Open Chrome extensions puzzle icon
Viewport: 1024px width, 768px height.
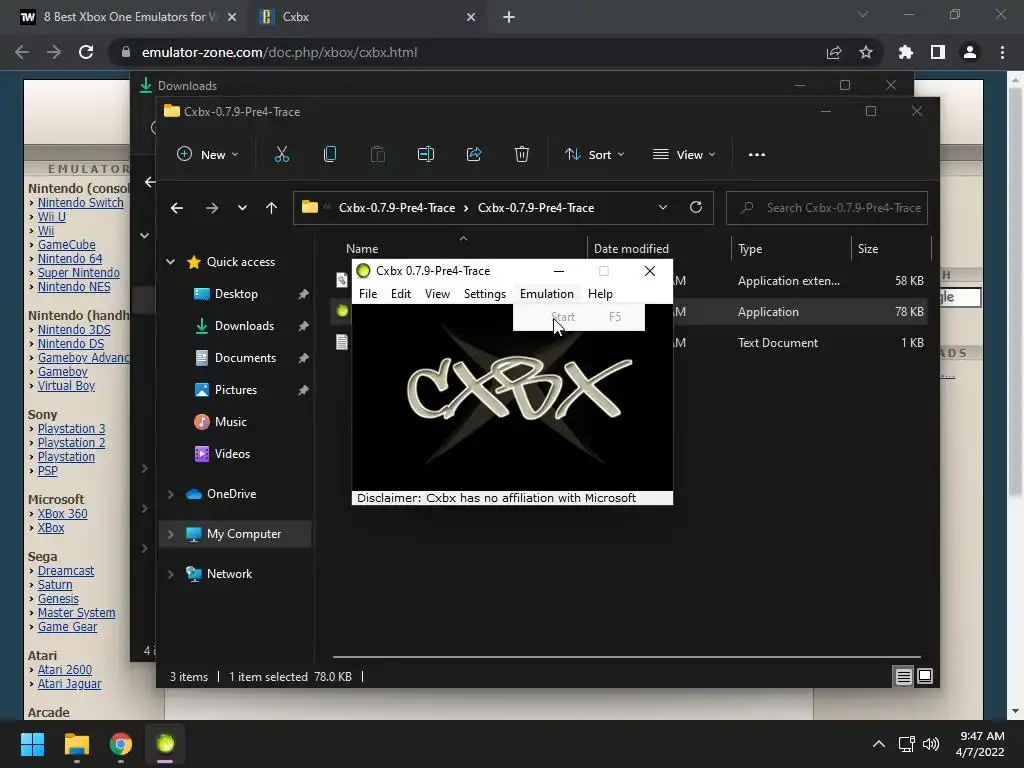click(906, 52)
